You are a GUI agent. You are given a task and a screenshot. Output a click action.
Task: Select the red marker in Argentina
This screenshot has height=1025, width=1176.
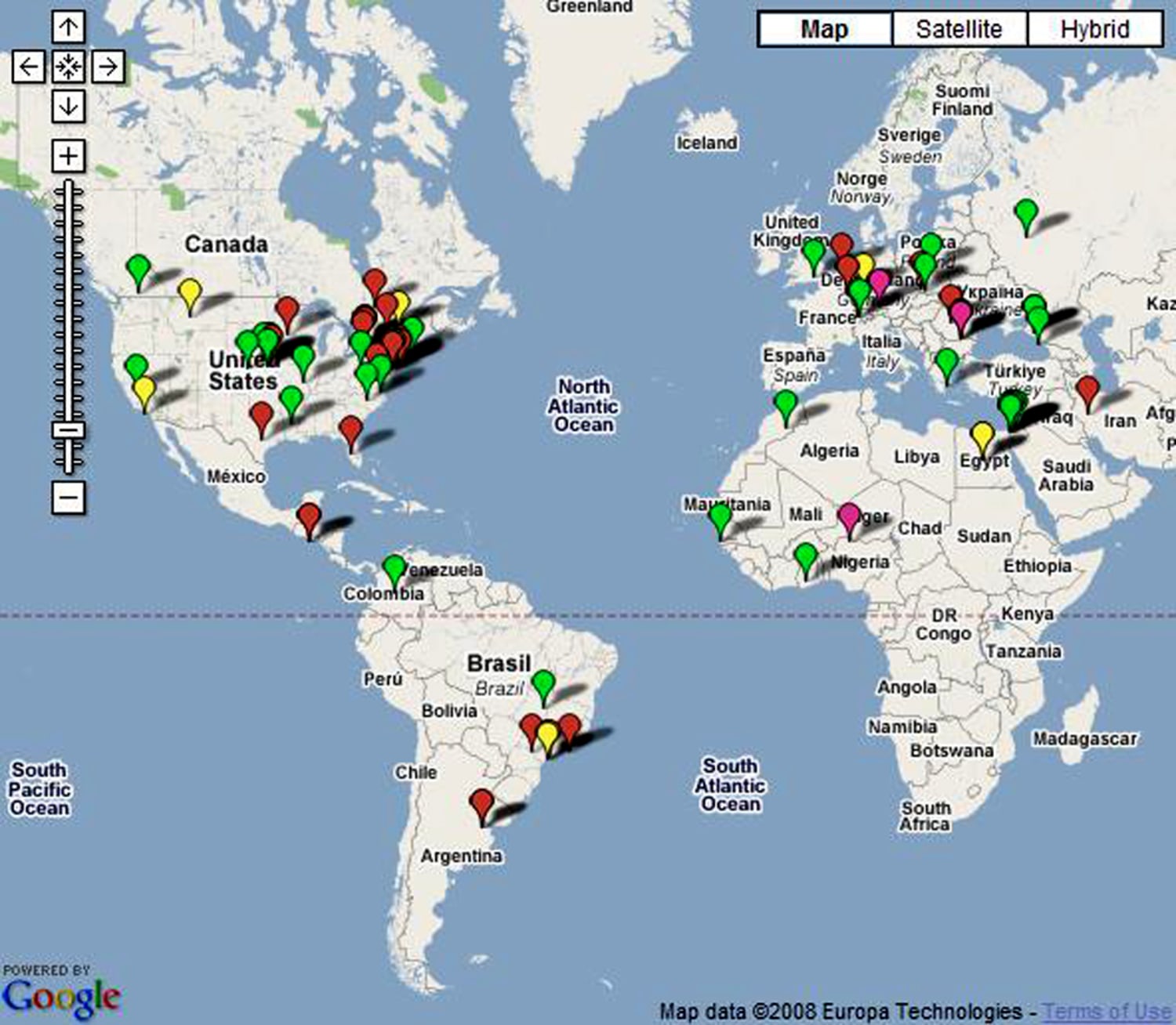pos(481,805)
